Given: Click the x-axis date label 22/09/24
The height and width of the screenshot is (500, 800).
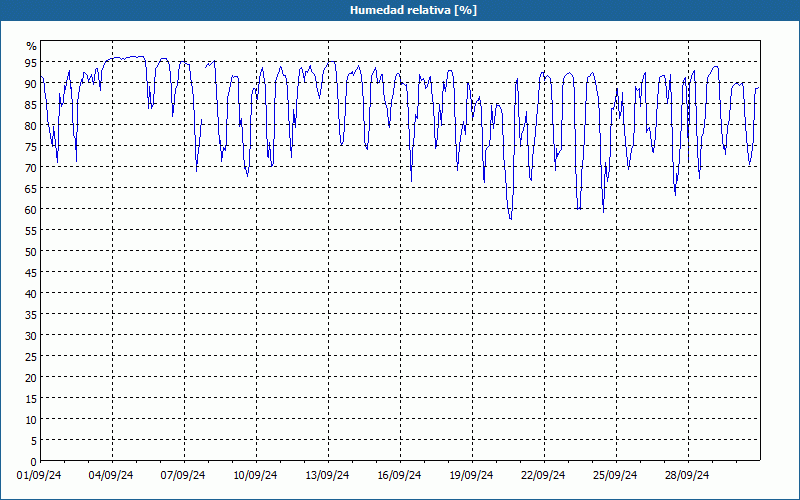Looking at the screenshot, I should tap(543, 475).
